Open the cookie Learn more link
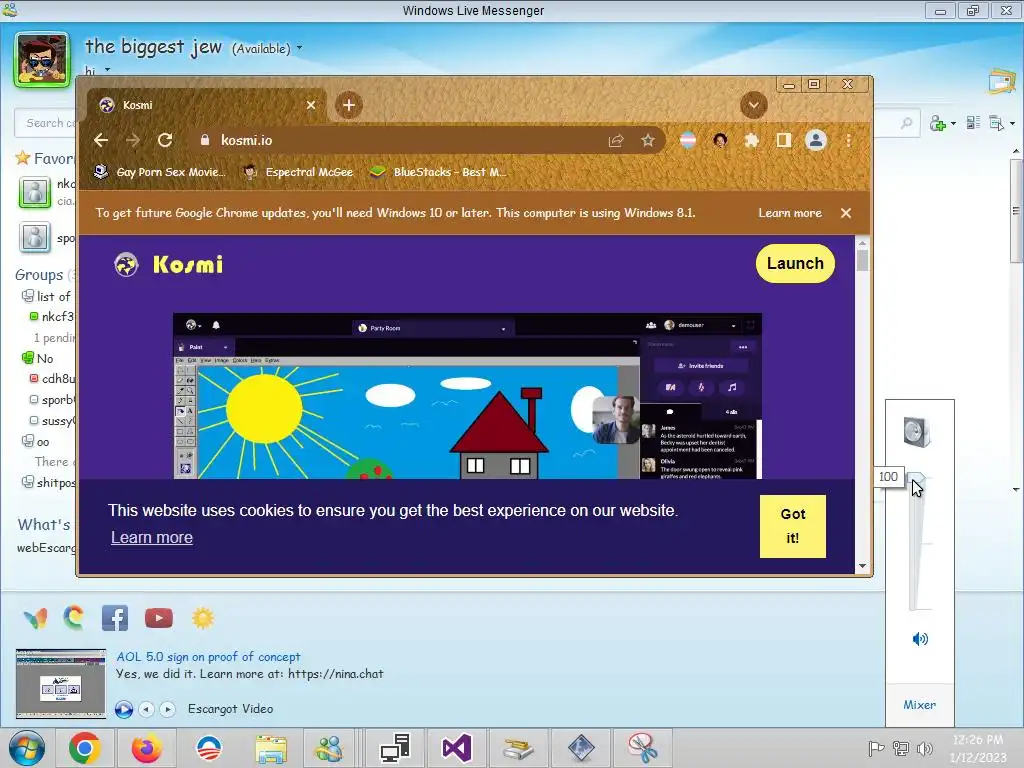This screenshot has width=1024, height=768. click(152, 537)
